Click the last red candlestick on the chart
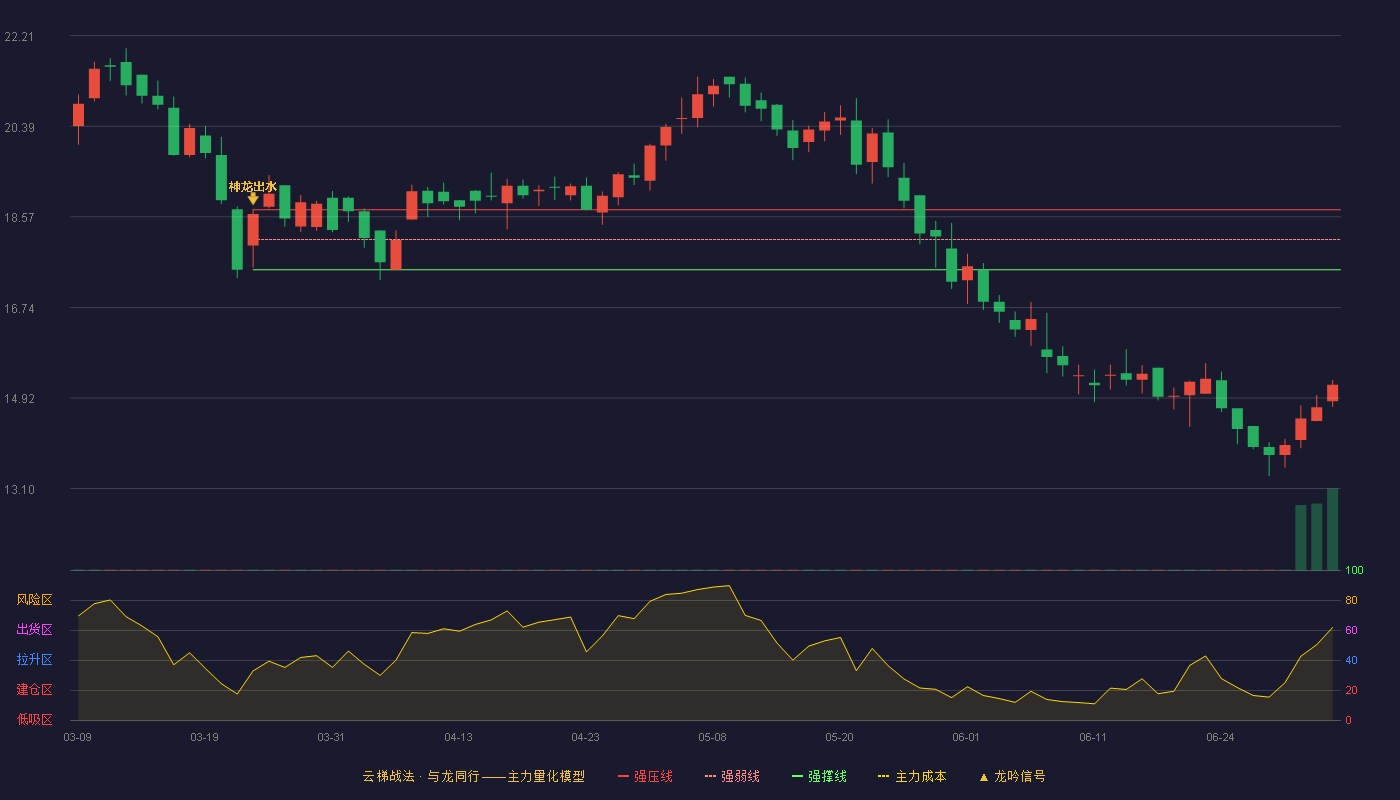The height and width of the screenshot is (800, 1400). coord(1332,393)
